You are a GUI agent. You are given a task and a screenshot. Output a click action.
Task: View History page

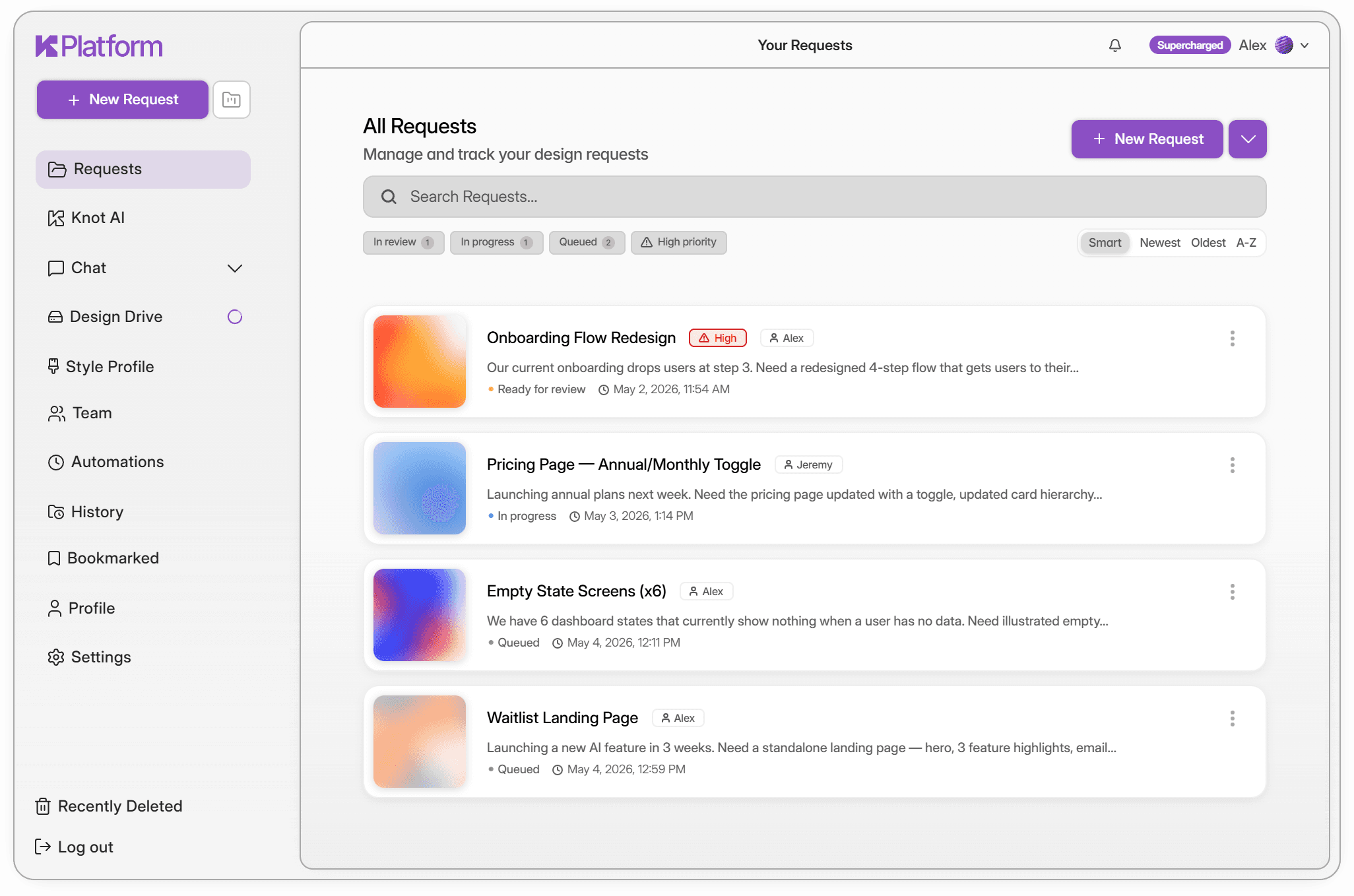(143, 512)
